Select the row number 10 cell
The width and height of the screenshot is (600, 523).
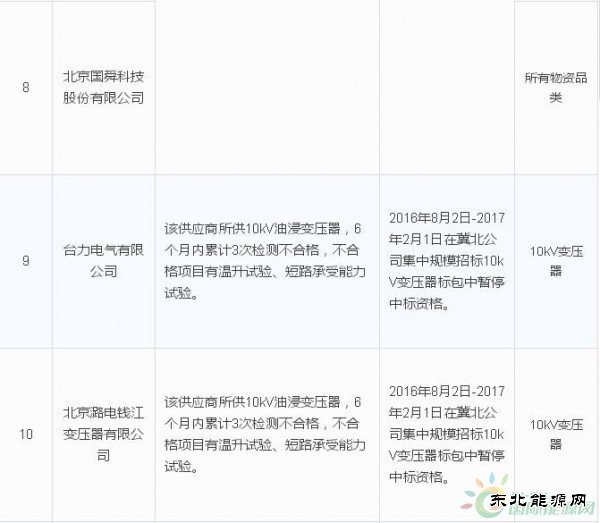[26, 432]
